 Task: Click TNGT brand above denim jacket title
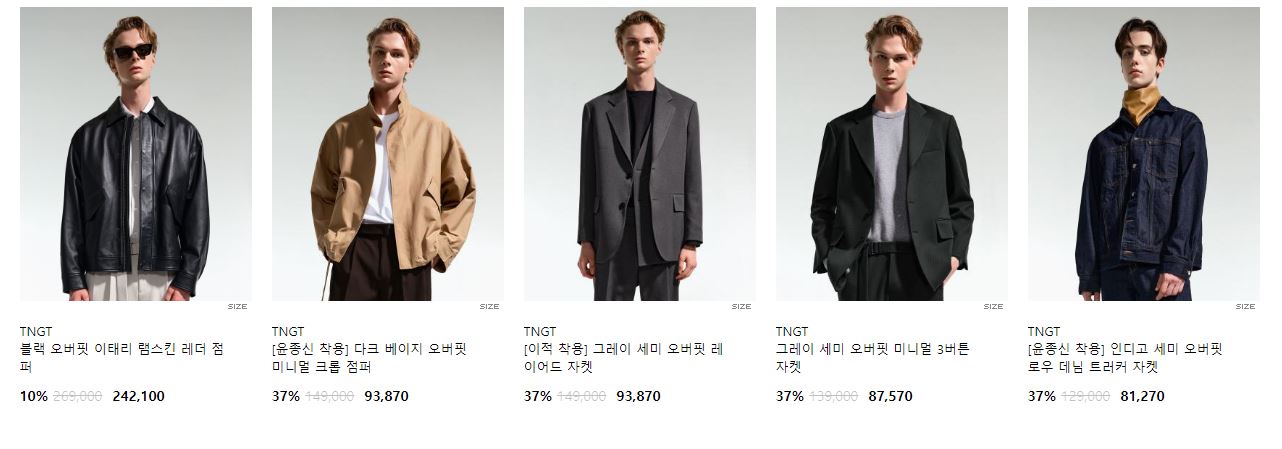pyautogui.click(x=1044, y=332)
